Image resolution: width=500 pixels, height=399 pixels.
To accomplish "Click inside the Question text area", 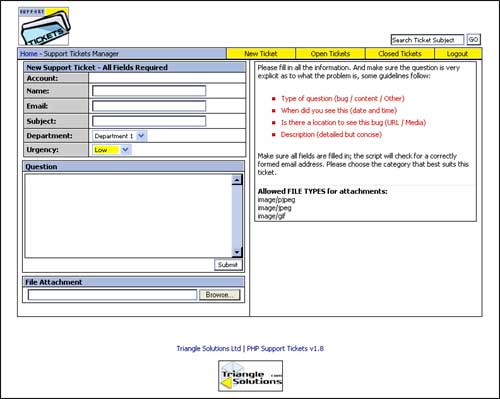I will pyautogui.click(x=128, y=216).
